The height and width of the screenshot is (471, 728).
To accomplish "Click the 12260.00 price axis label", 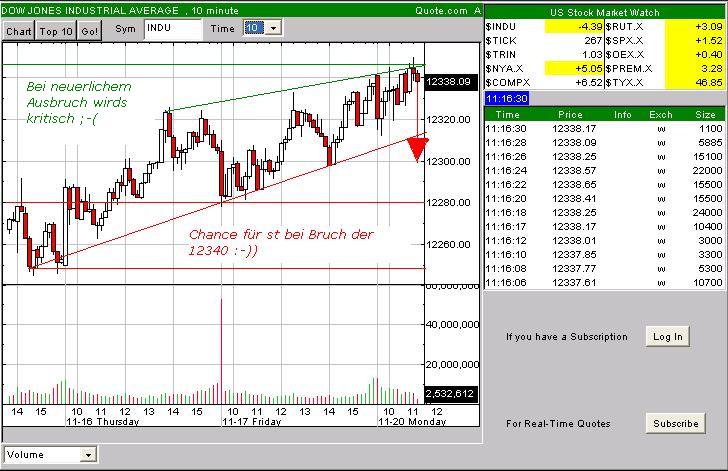I will (448, 244).
